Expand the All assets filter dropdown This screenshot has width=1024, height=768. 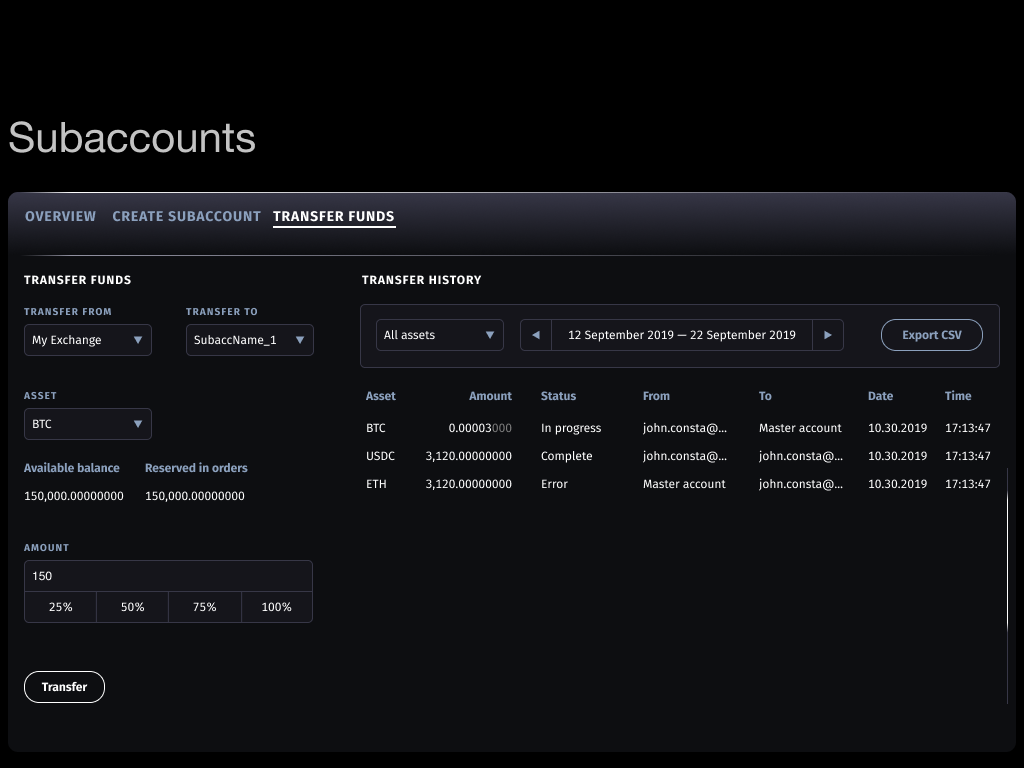440,335
